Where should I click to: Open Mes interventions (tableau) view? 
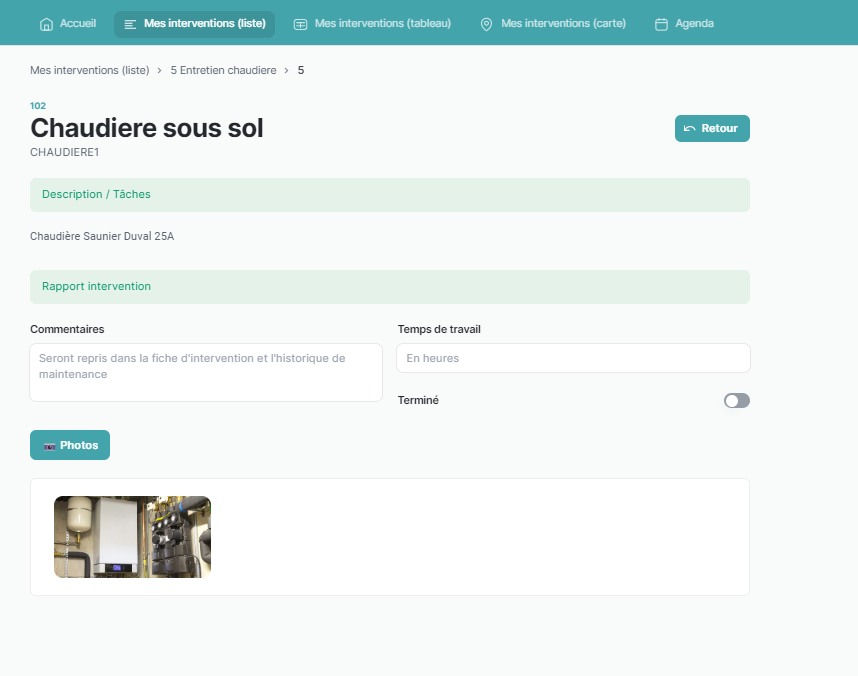382,24
